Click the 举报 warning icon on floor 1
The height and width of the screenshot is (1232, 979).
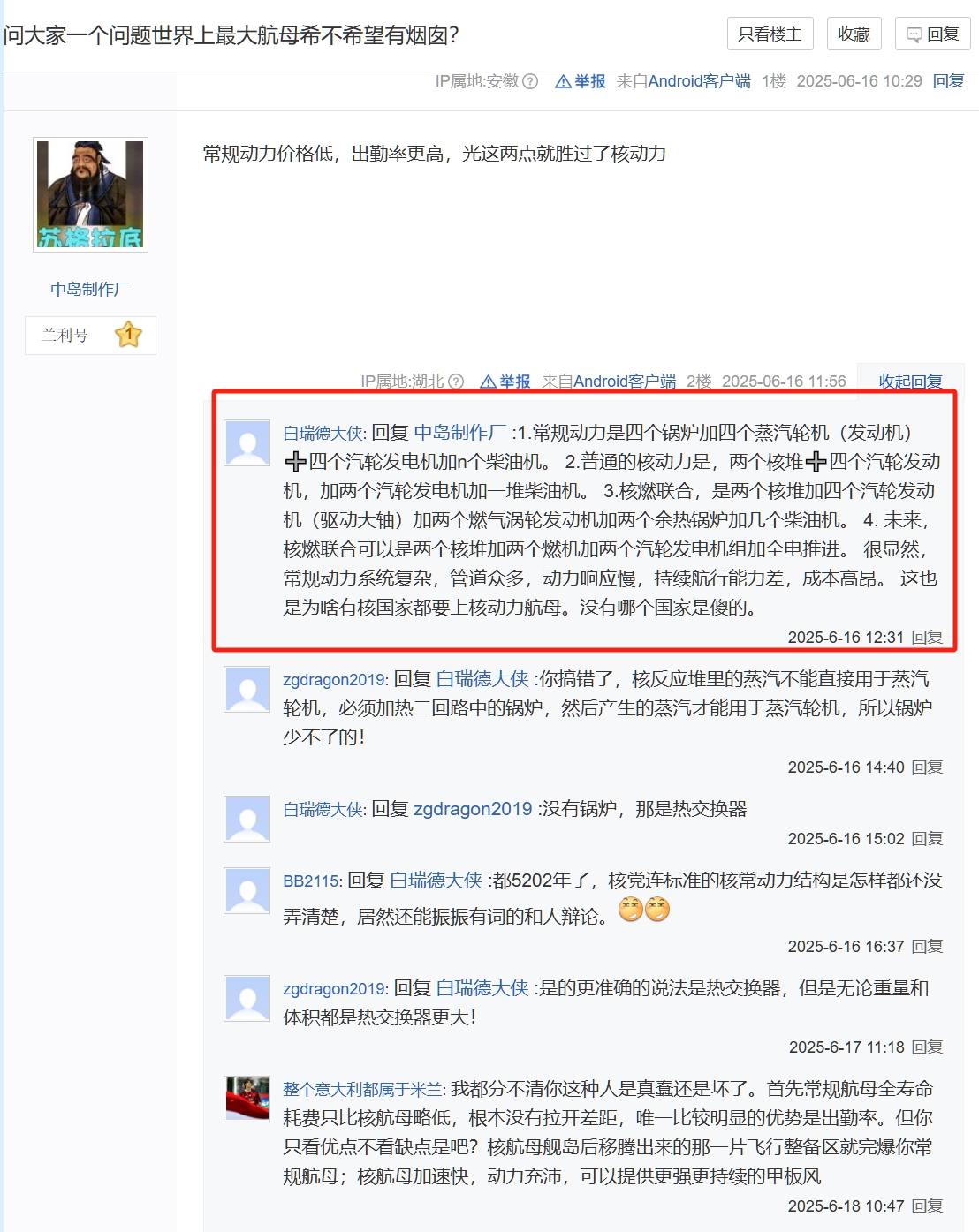tap(563, 81)
